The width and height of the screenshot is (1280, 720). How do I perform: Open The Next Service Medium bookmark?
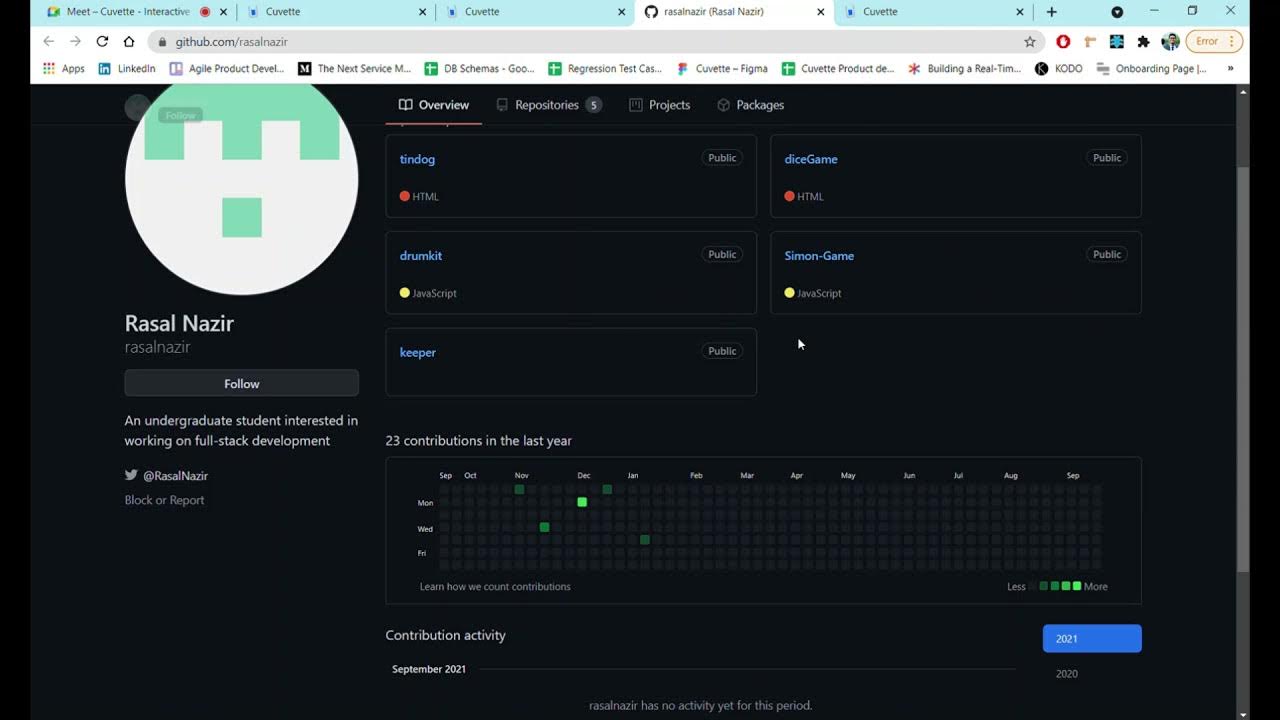[354, 69]
